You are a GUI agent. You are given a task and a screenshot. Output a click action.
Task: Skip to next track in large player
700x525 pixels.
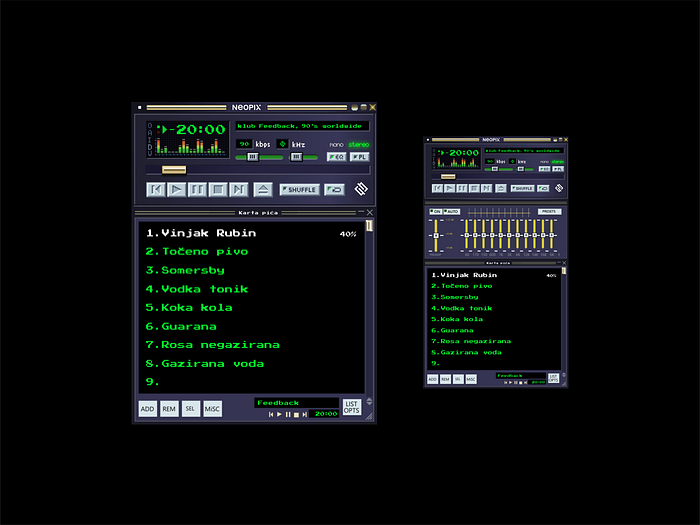point(238,190)
